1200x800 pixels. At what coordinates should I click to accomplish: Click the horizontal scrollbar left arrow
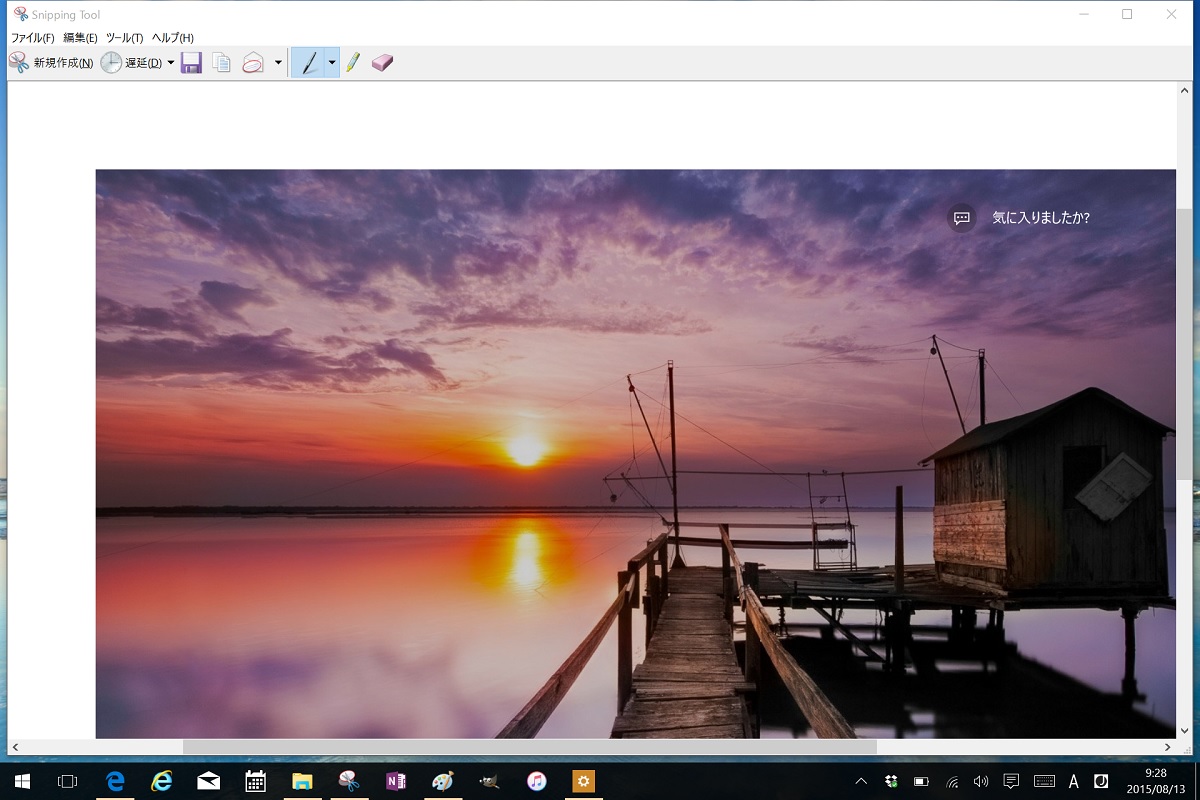tap(15, 747)
